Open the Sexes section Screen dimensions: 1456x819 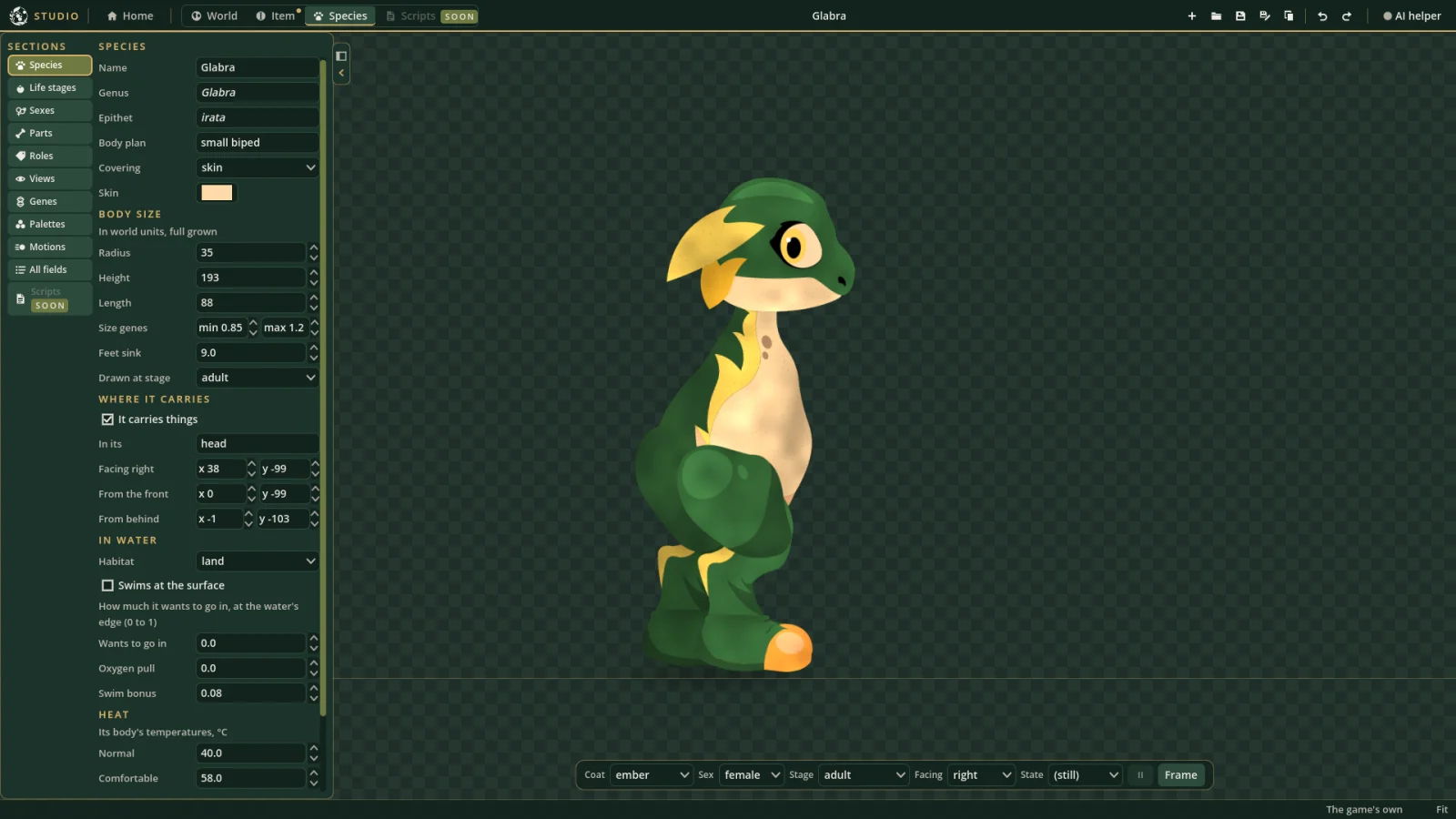pos(50,111)
